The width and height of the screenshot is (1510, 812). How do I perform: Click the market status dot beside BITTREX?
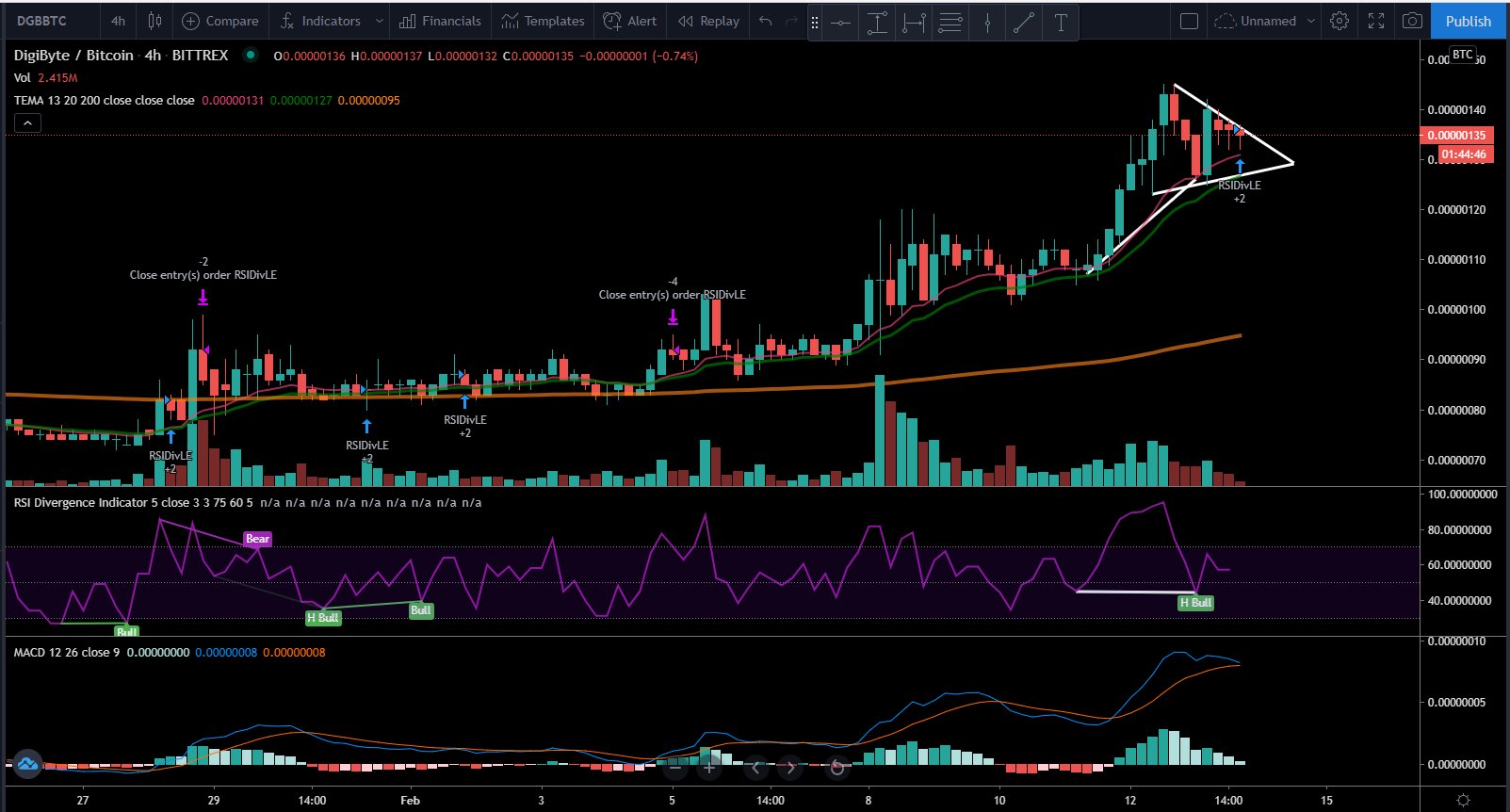250,55
